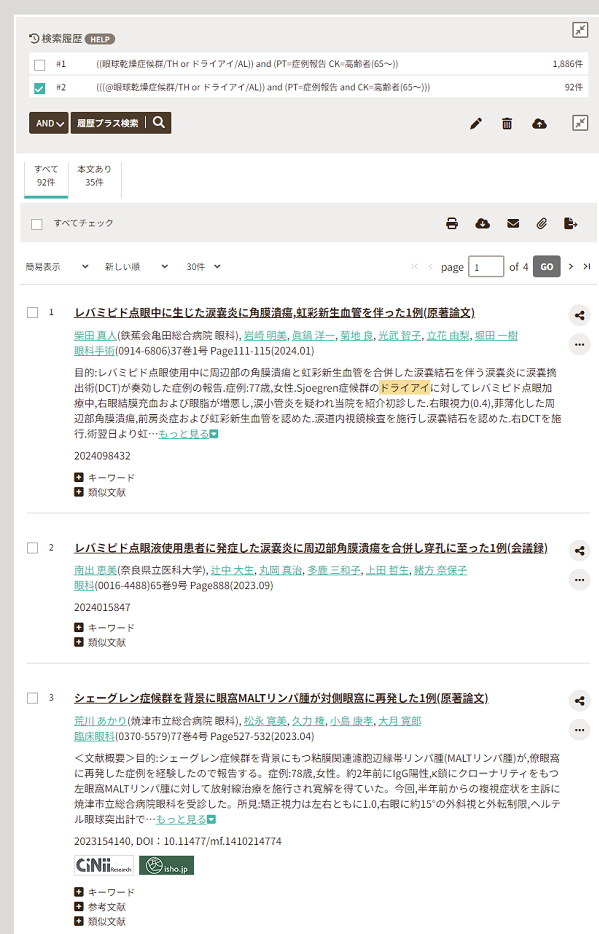This screenshot has width=599, height=934.
Task: Open journal link 眼科 in result 2
Action: pyautogui.click(x=84, y=586)
